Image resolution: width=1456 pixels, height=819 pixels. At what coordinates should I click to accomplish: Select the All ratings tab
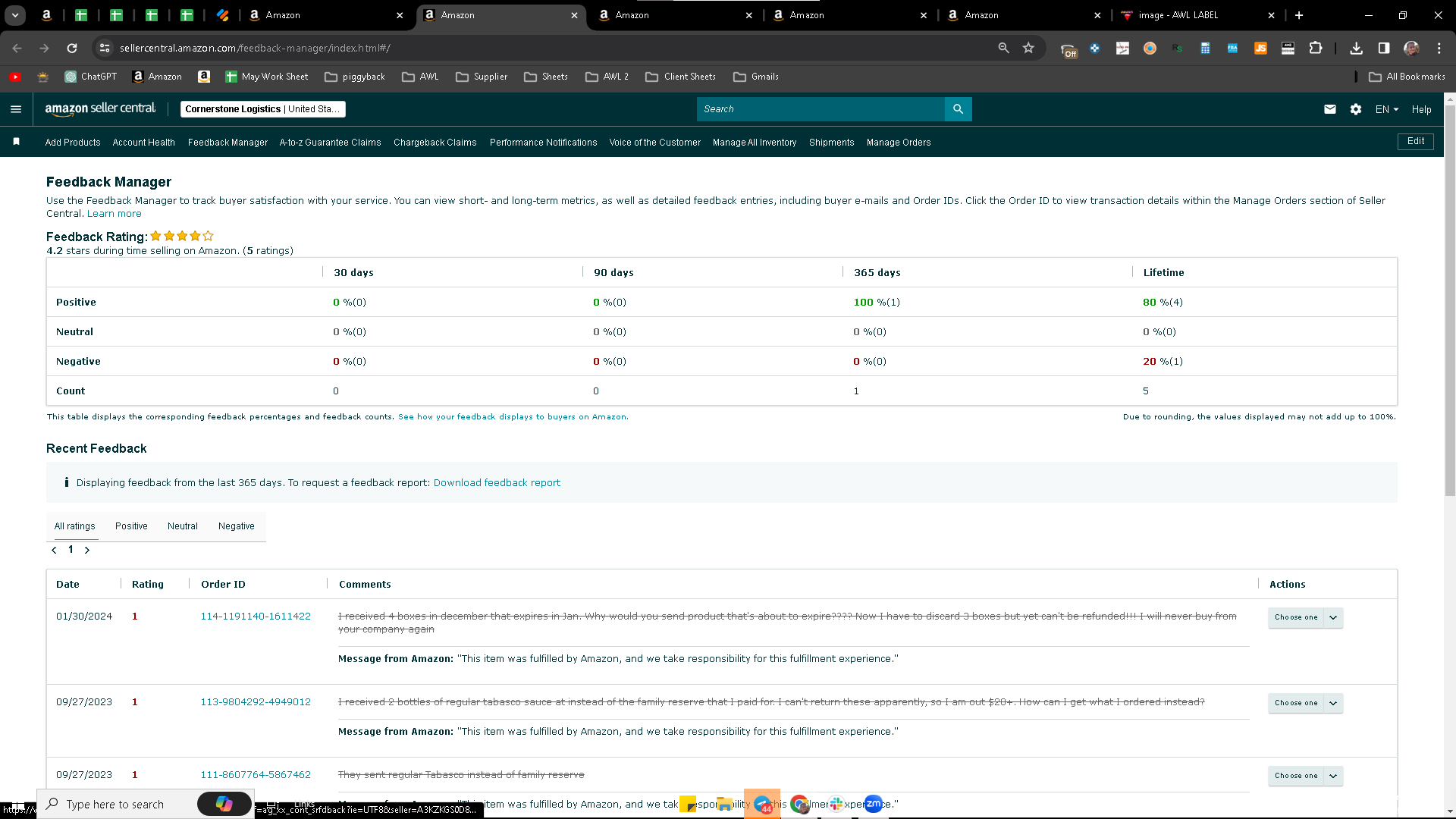coord(75,526)
